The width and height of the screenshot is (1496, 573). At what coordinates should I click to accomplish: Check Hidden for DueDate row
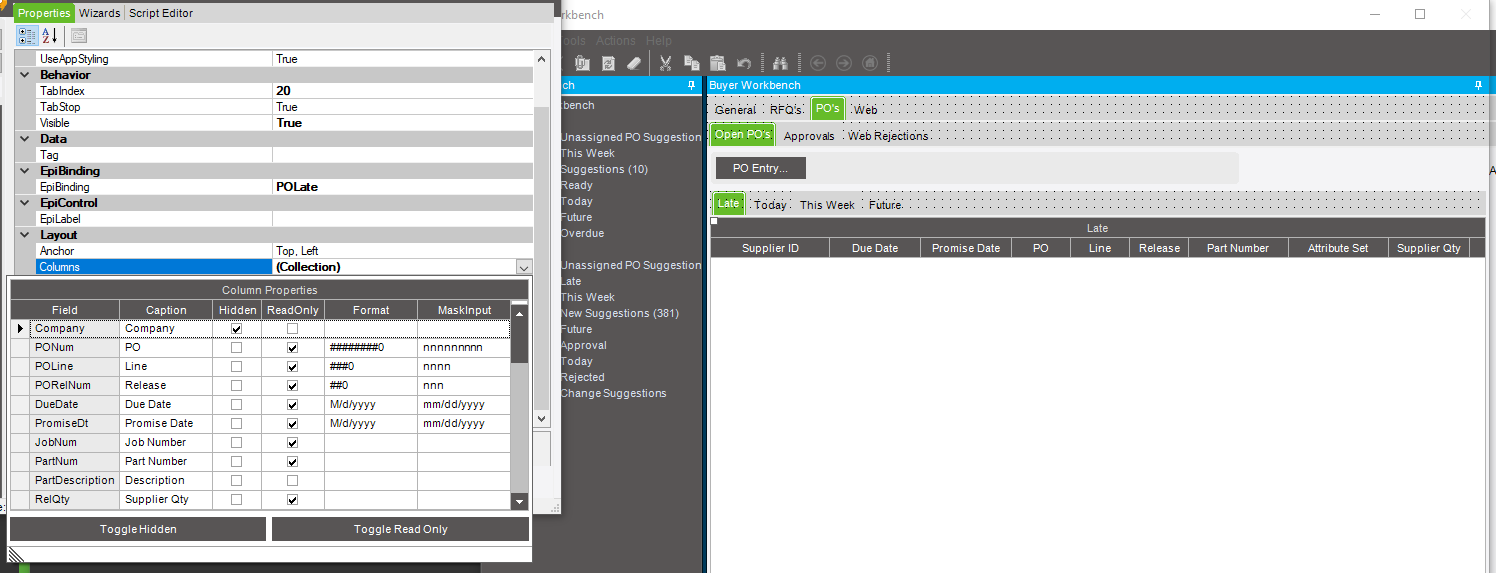[236, 404]
